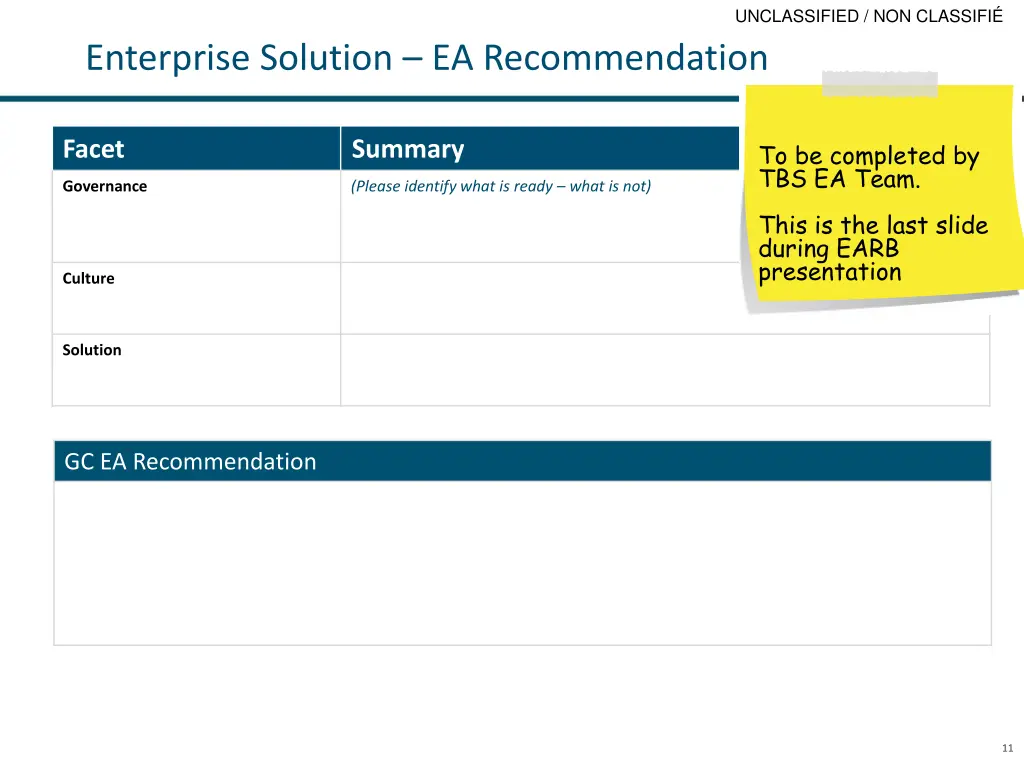
Task: Click the 'GC EA Recommendation' header bar
Action: (x=522, y=461)
